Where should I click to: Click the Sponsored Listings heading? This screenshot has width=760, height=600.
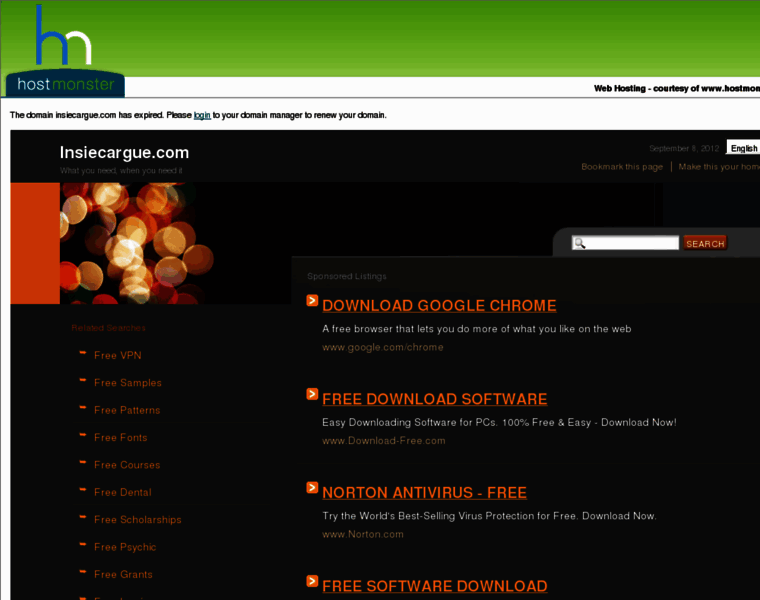(347, 276)
